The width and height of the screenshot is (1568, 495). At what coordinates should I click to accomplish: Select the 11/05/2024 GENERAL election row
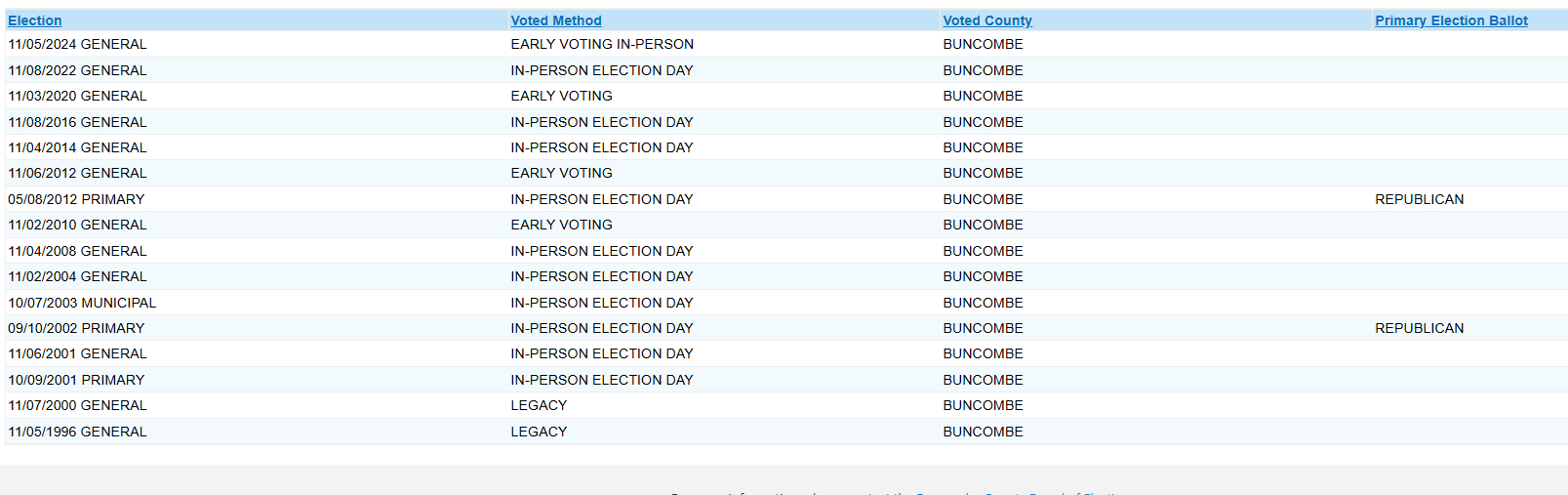click(77, 44)
